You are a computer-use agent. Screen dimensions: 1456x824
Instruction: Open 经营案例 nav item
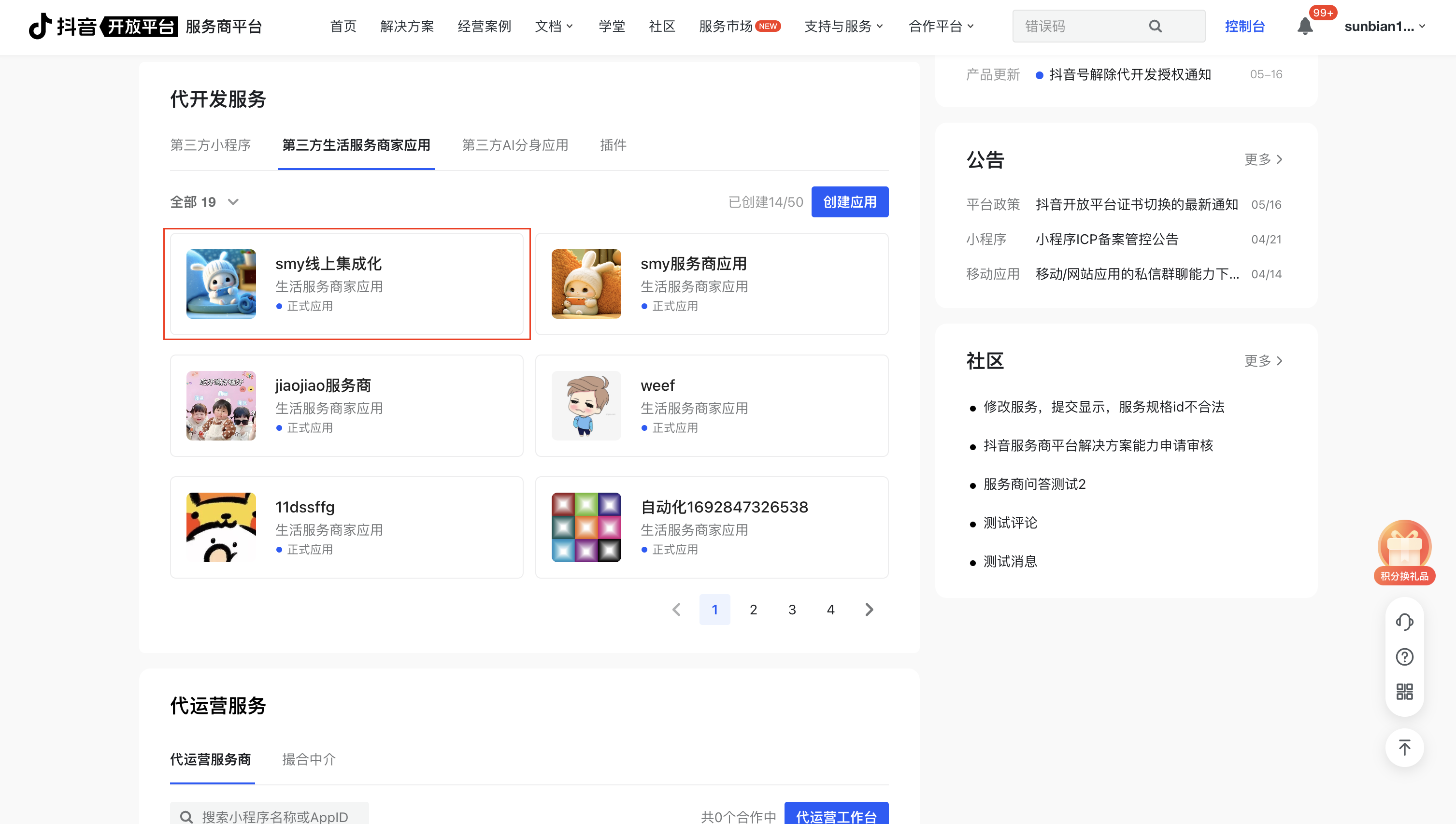tap(485, 26)
